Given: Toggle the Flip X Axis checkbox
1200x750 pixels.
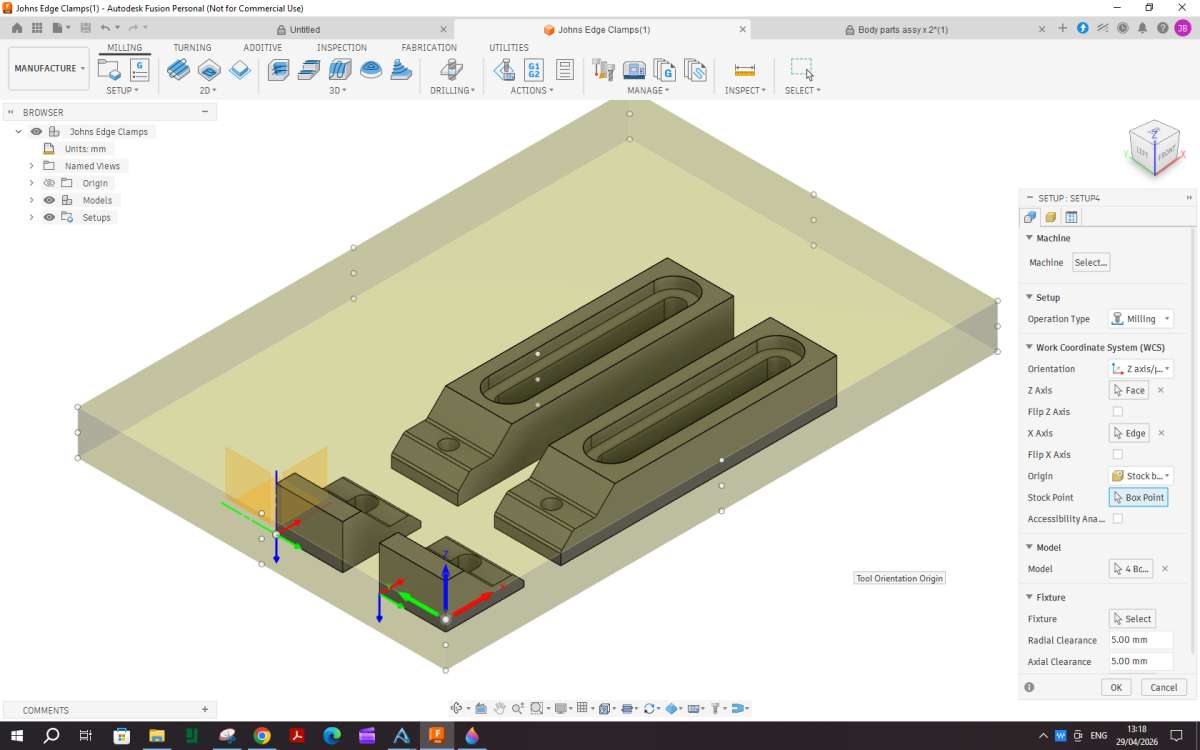Looking at the screenshot, I should [x=1118, y=454].
